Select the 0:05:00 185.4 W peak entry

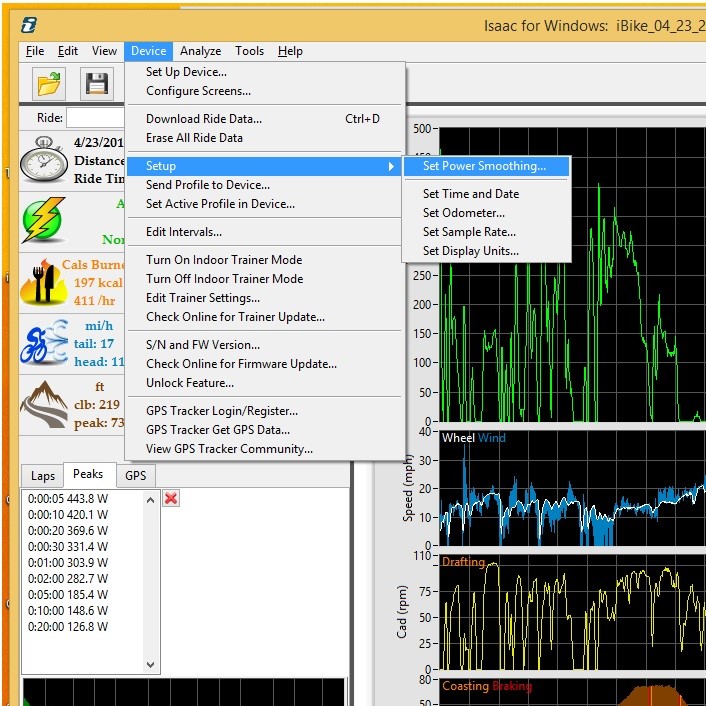[x=68, y=594]
